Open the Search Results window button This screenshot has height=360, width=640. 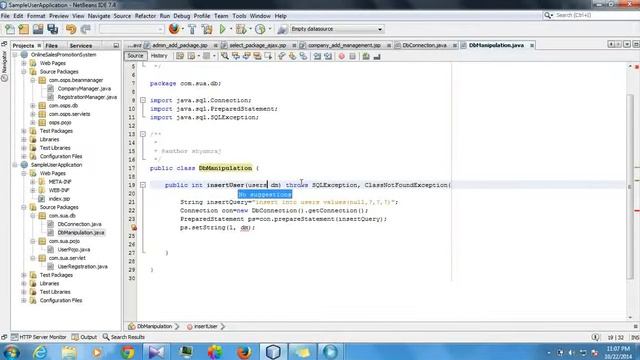pyautogui.click(x=124, y=337)
